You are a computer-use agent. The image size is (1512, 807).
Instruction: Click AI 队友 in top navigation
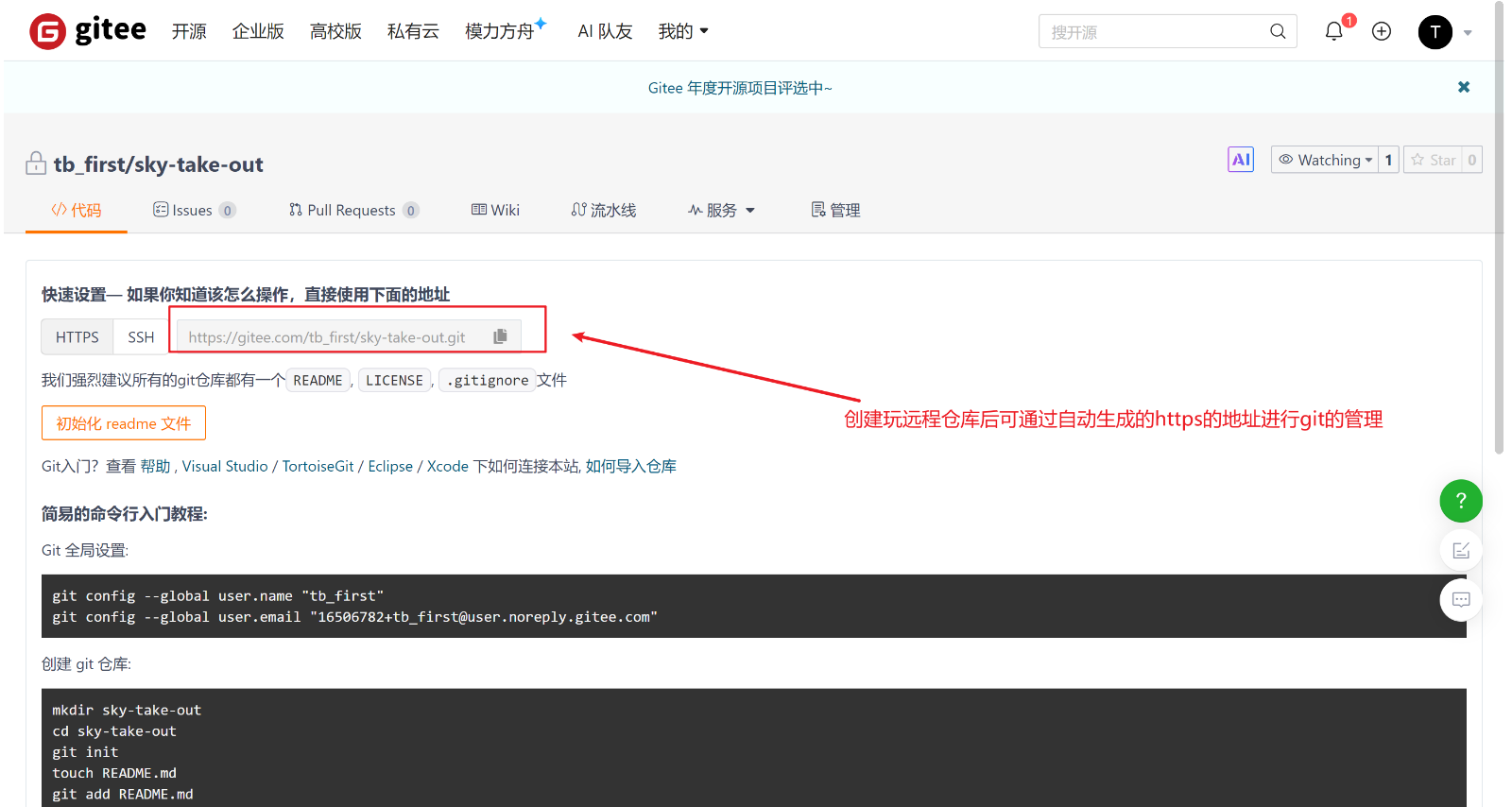tap(605, 31)
